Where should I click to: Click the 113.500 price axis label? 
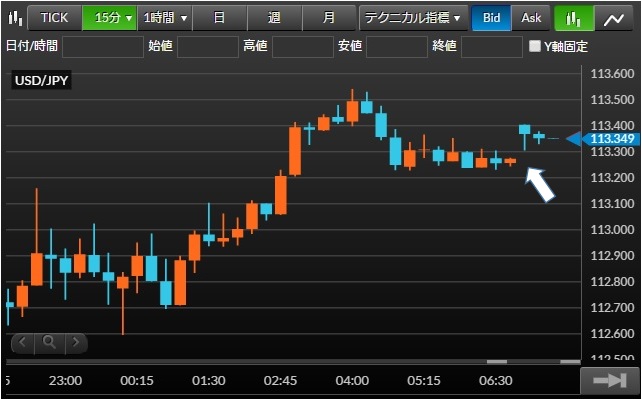pyautogui.click(x=612, y=99)
